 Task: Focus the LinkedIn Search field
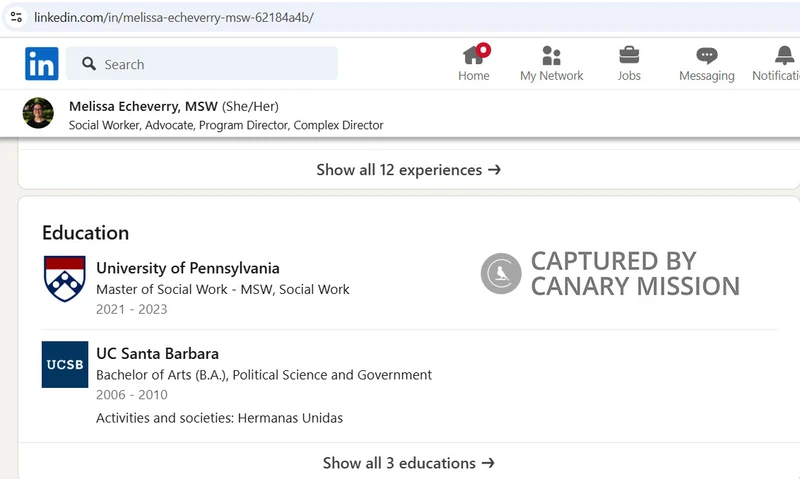click(x=202, y=64)
